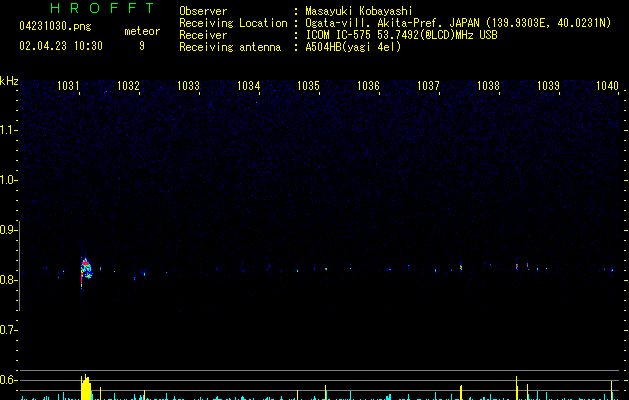Click the 1038 time axis marker
629x400 pixels.
(x=488, y=86)
